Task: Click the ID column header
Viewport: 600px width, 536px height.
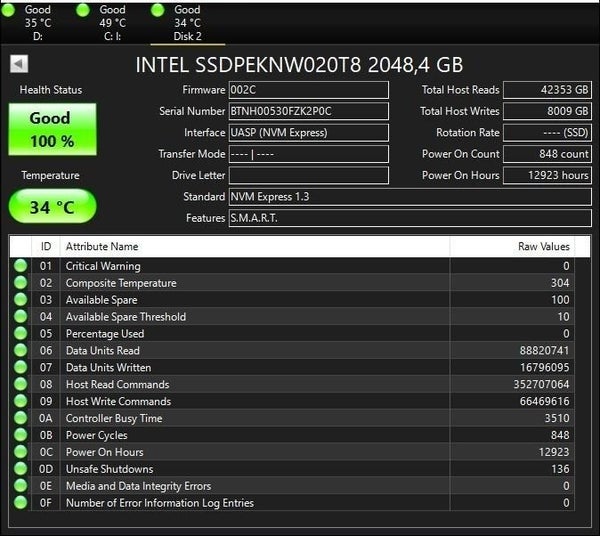Action: point(46,246)
